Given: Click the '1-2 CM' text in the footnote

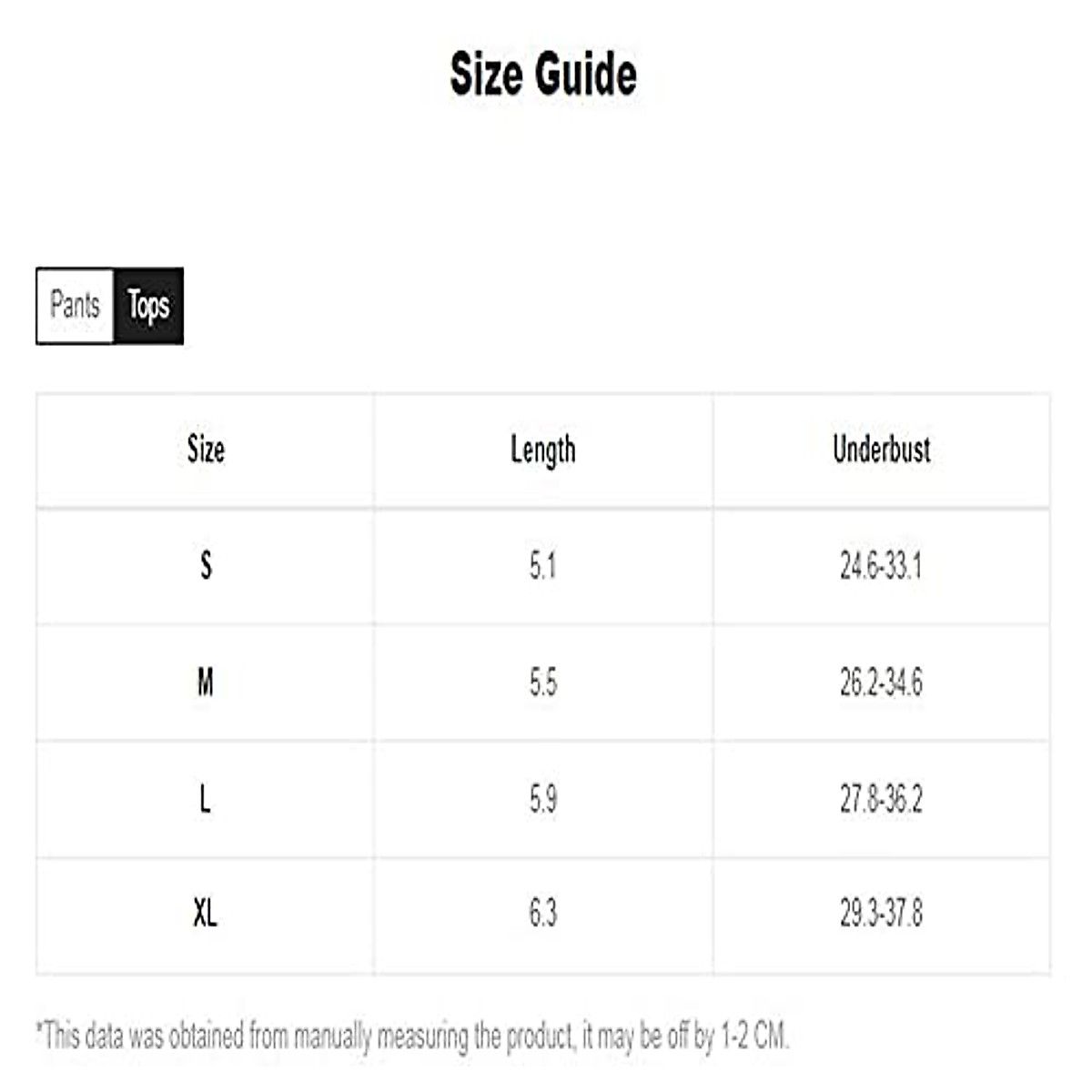Looking at the screenshot, I should tap(753, 1036).
